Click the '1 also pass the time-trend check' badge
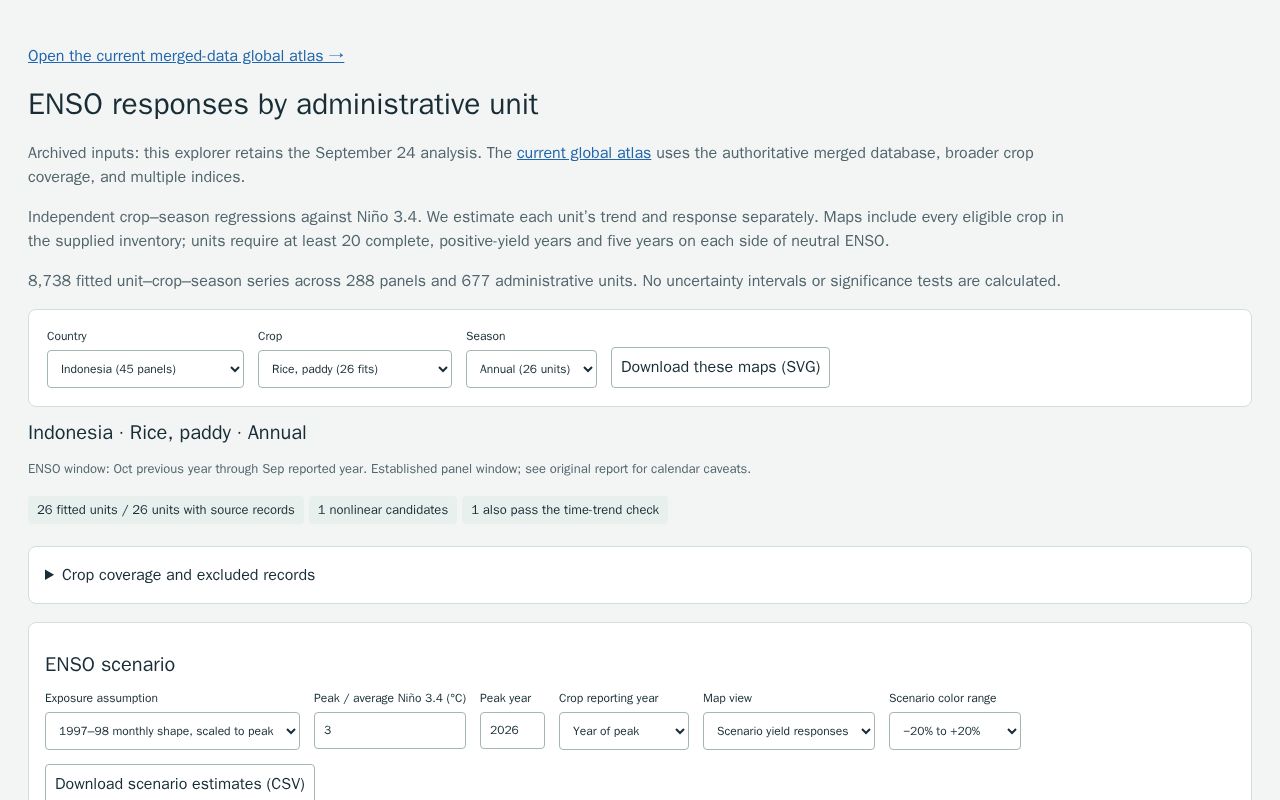The width and height of the screenshot is (1280, 800). coord(565,510)
